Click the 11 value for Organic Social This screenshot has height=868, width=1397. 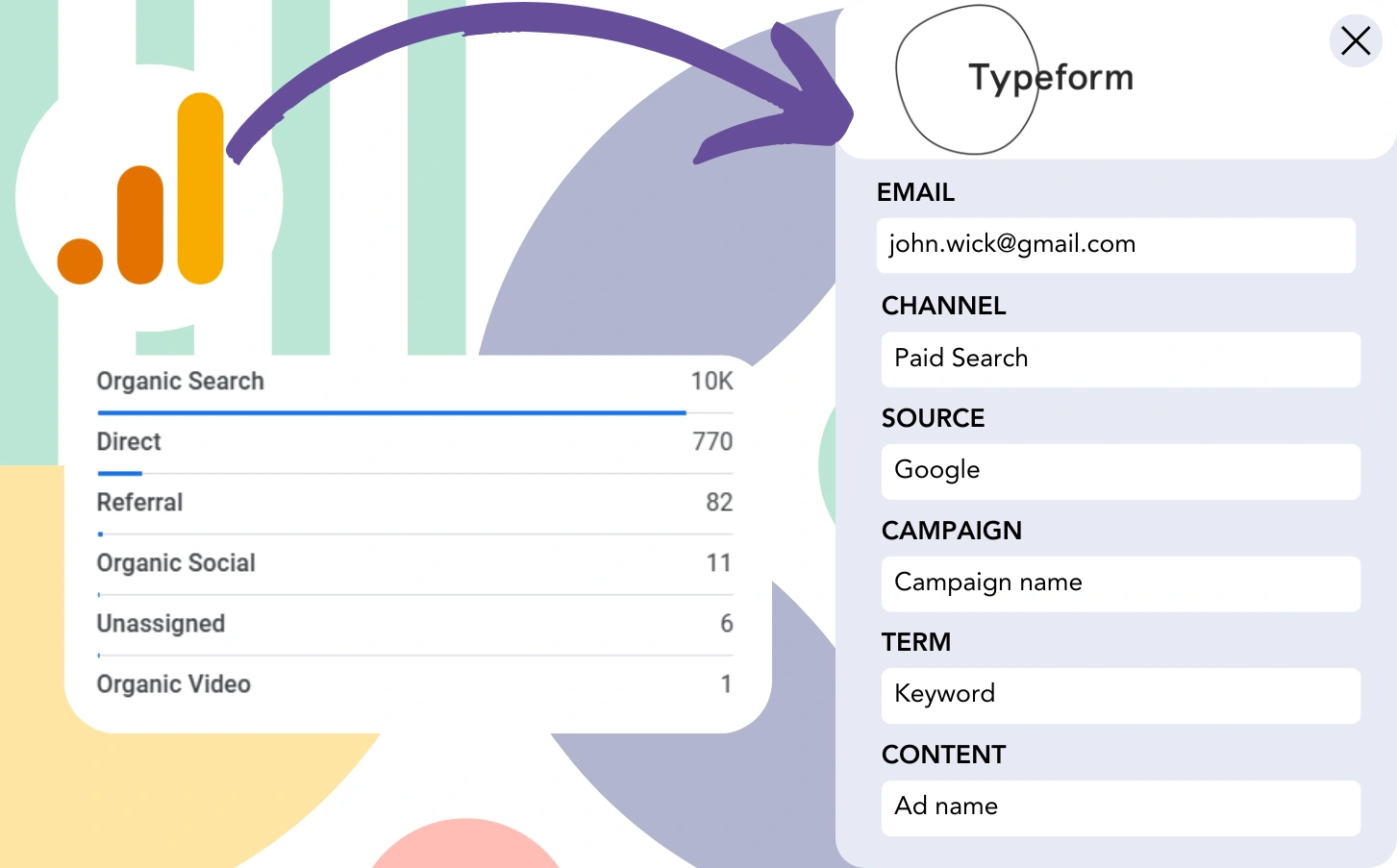[x=719, y=563]
